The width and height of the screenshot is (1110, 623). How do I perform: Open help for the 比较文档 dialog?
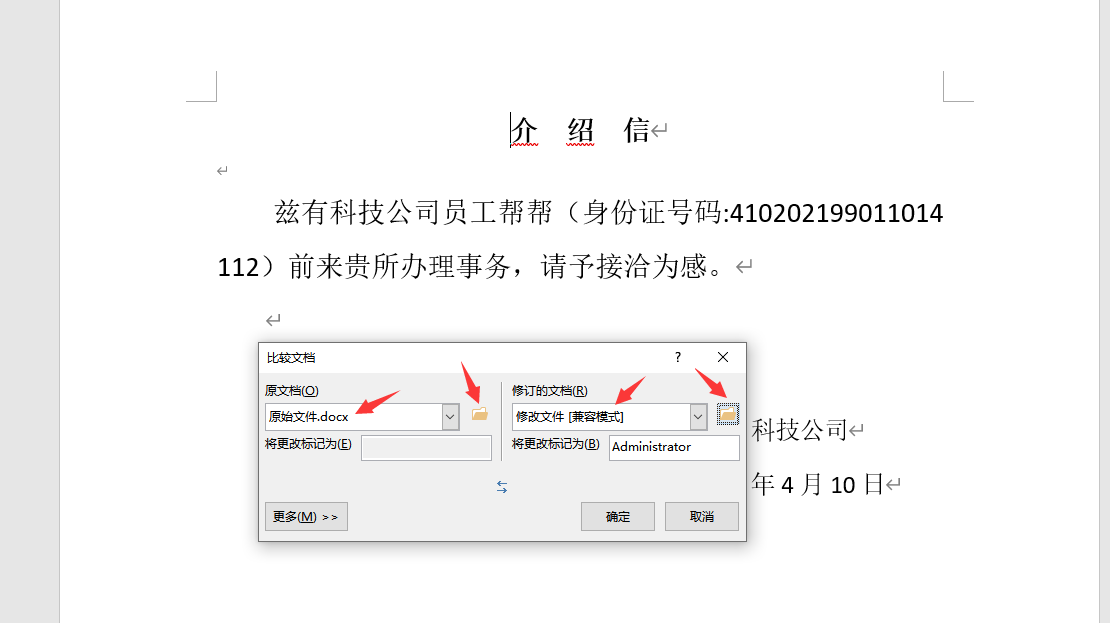tap(677, 358)
